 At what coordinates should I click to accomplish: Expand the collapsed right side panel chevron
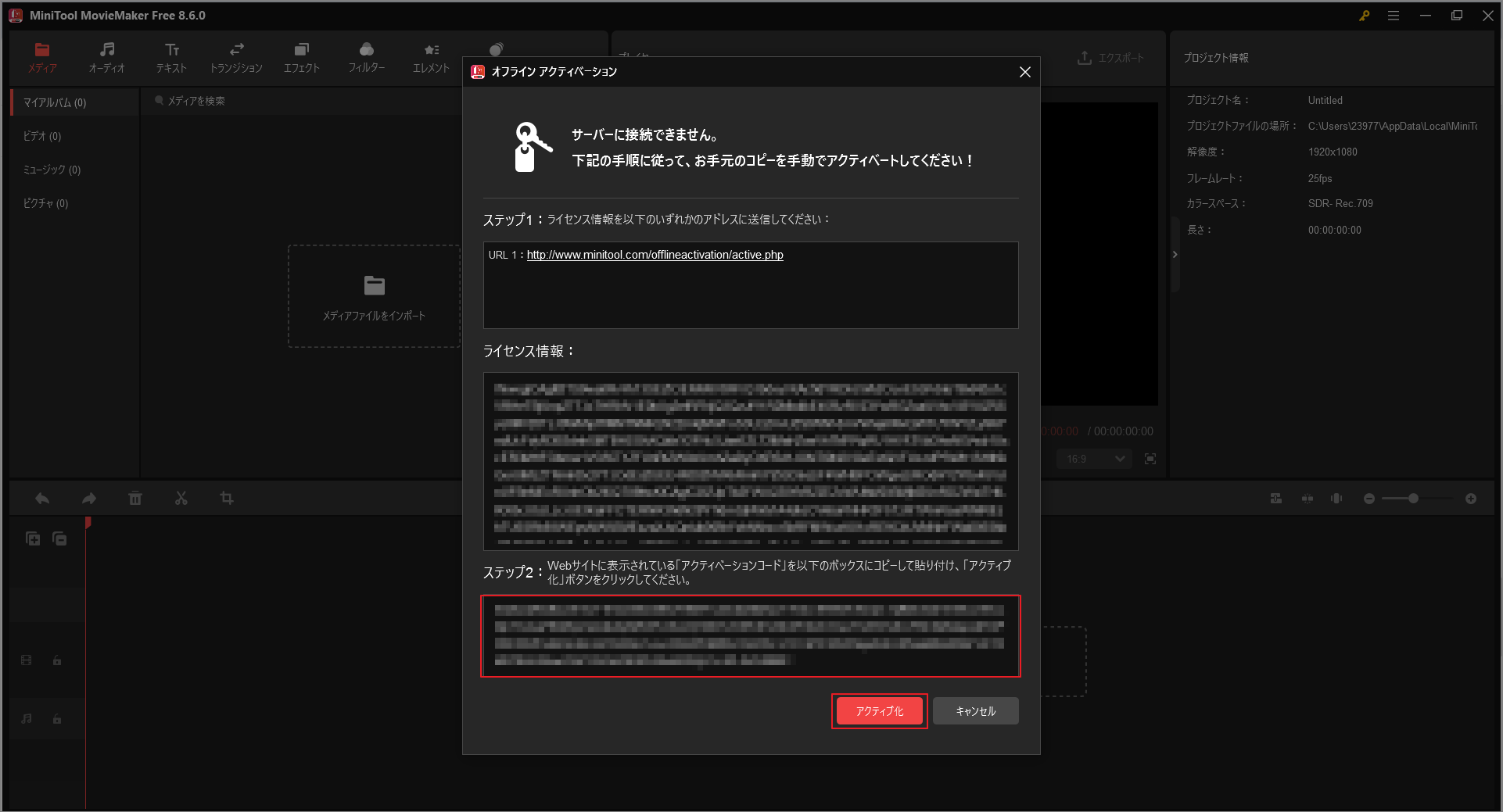click(1175, 254)
